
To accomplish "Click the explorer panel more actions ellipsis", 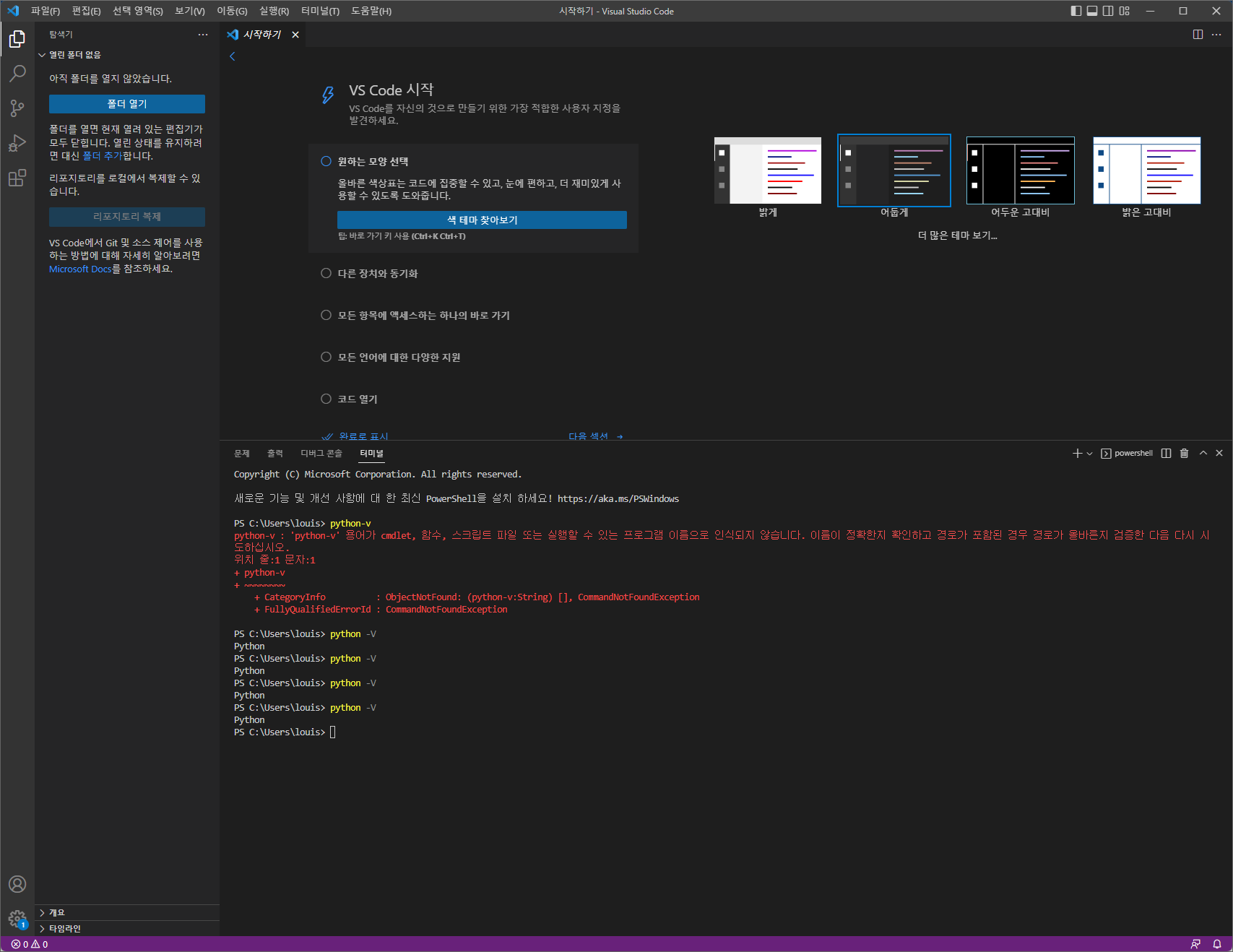I will coord(203,35).
